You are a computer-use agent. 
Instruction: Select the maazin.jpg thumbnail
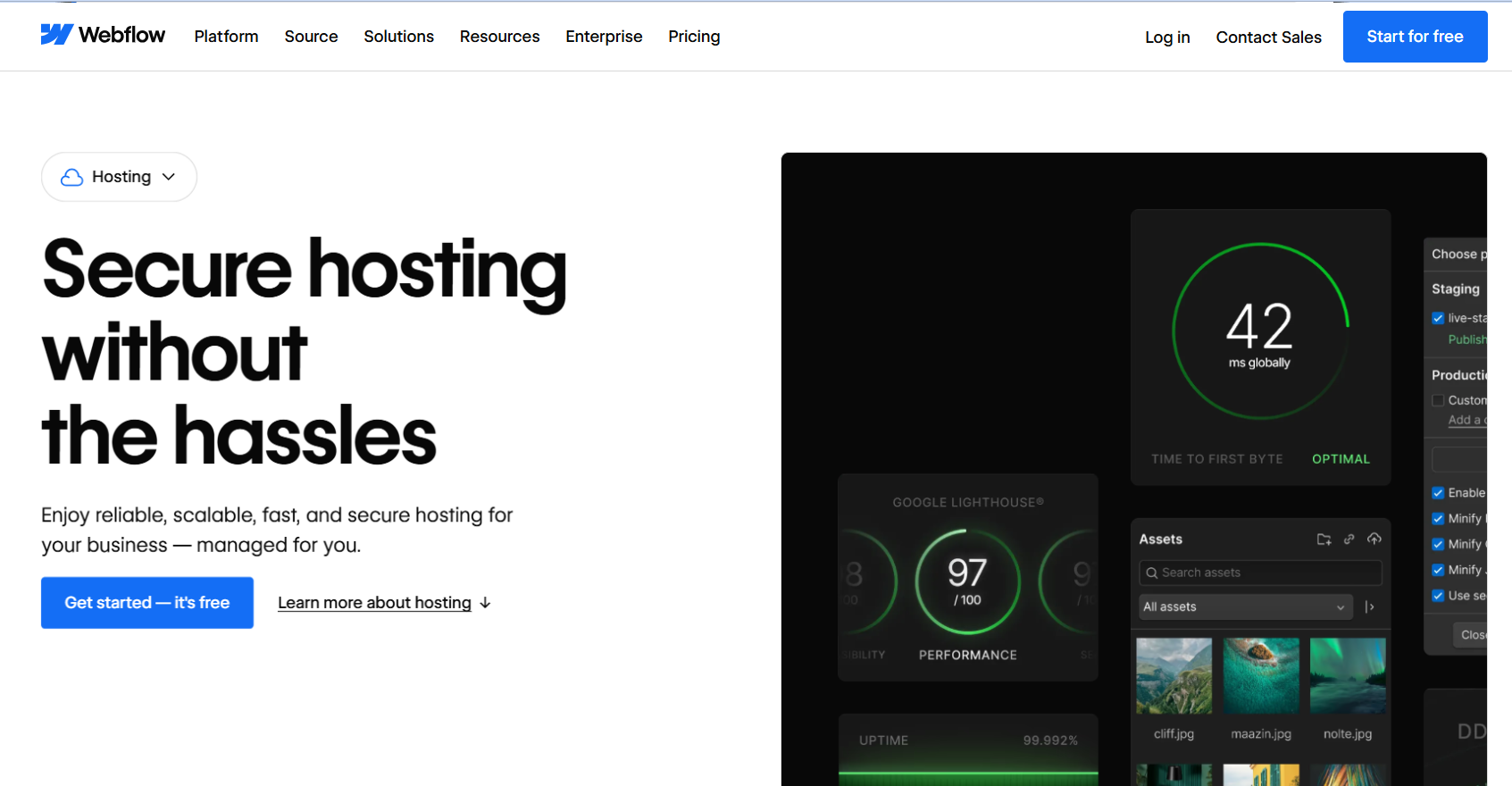point(1261,675)
